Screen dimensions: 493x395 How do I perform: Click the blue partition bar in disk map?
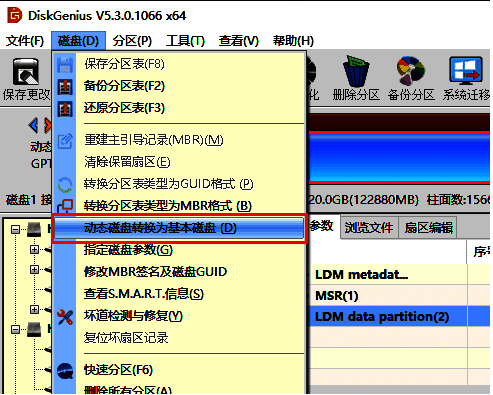(x=399, y=158)
